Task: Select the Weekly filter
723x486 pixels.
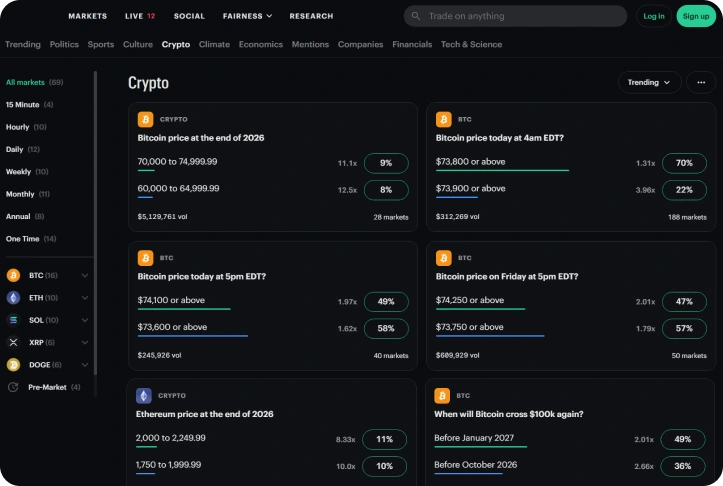Action: 27,172
